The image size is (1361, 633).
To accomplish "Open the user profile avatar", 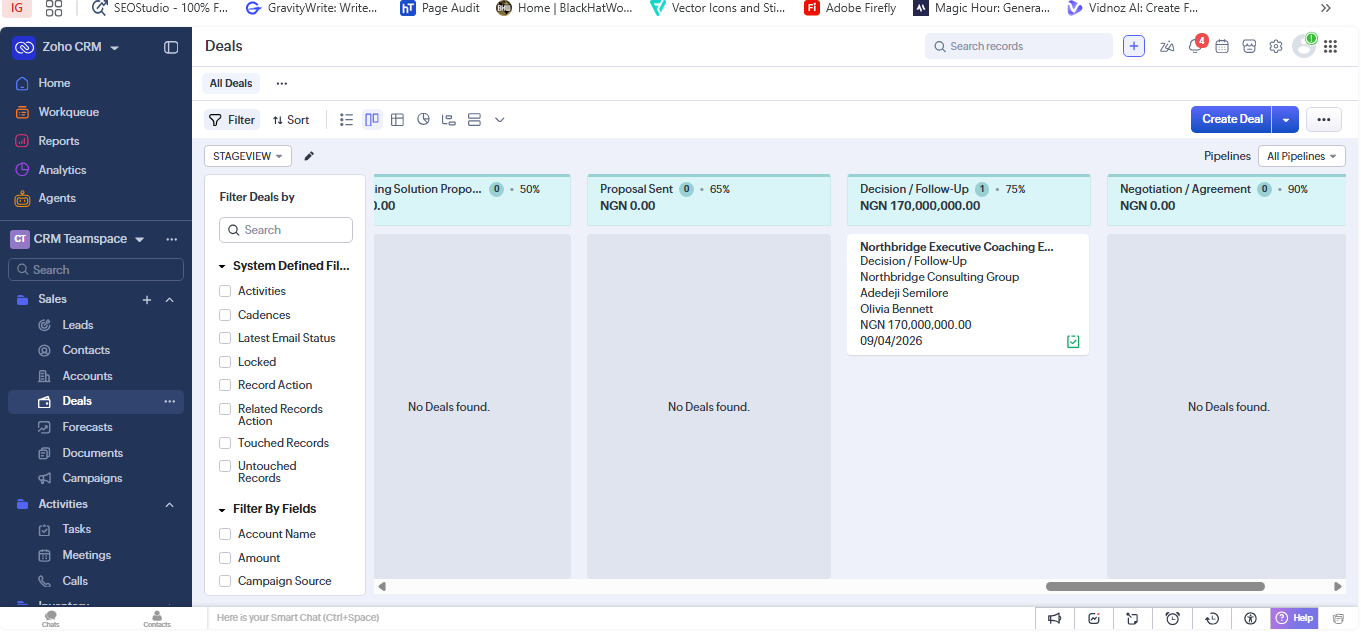I will coord(1304,46).
